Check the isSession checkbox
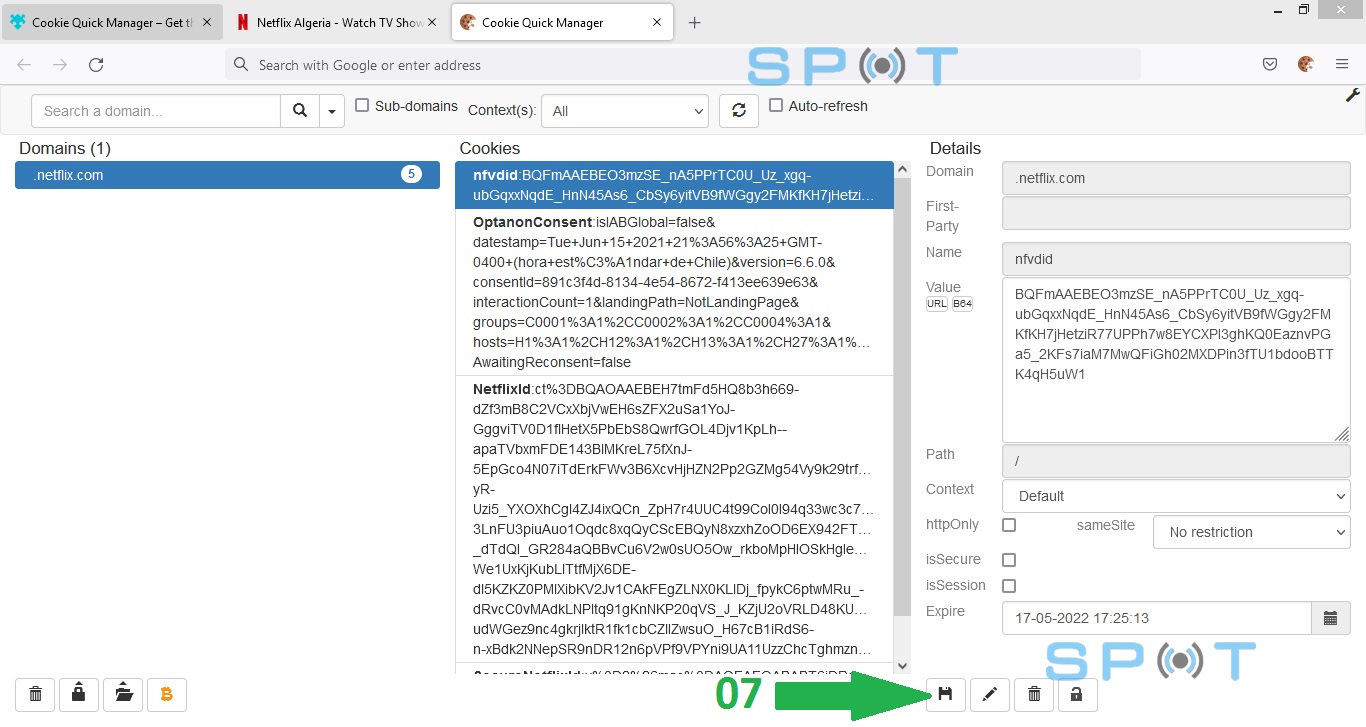The image size is (1366, 727). 1009,586
